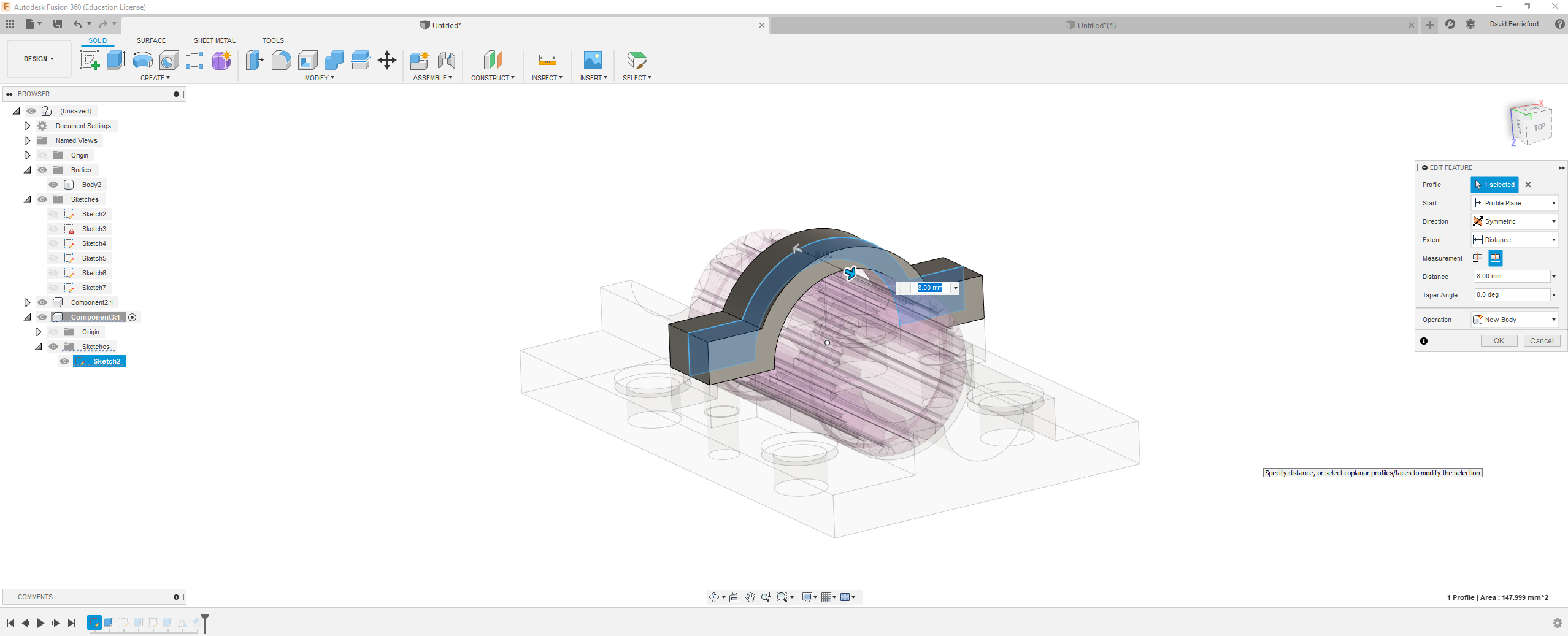Open the Start dropdown showing Profile Plane
1568x636 pixels.
pyautogui.click(x=1515, y=203)
